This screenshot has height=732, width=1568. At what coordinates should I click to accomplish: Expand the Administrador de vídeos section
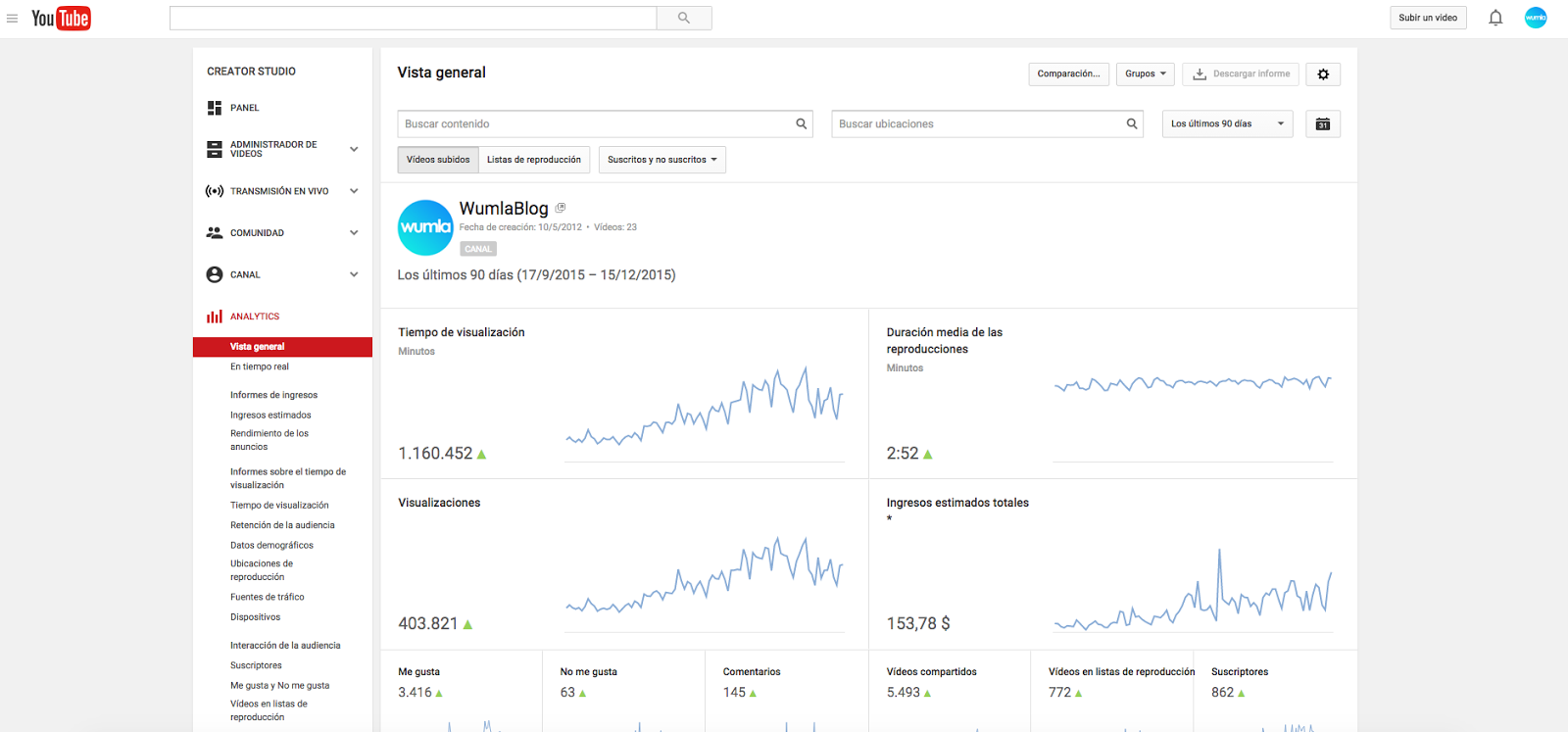click(x=354, y=149)
